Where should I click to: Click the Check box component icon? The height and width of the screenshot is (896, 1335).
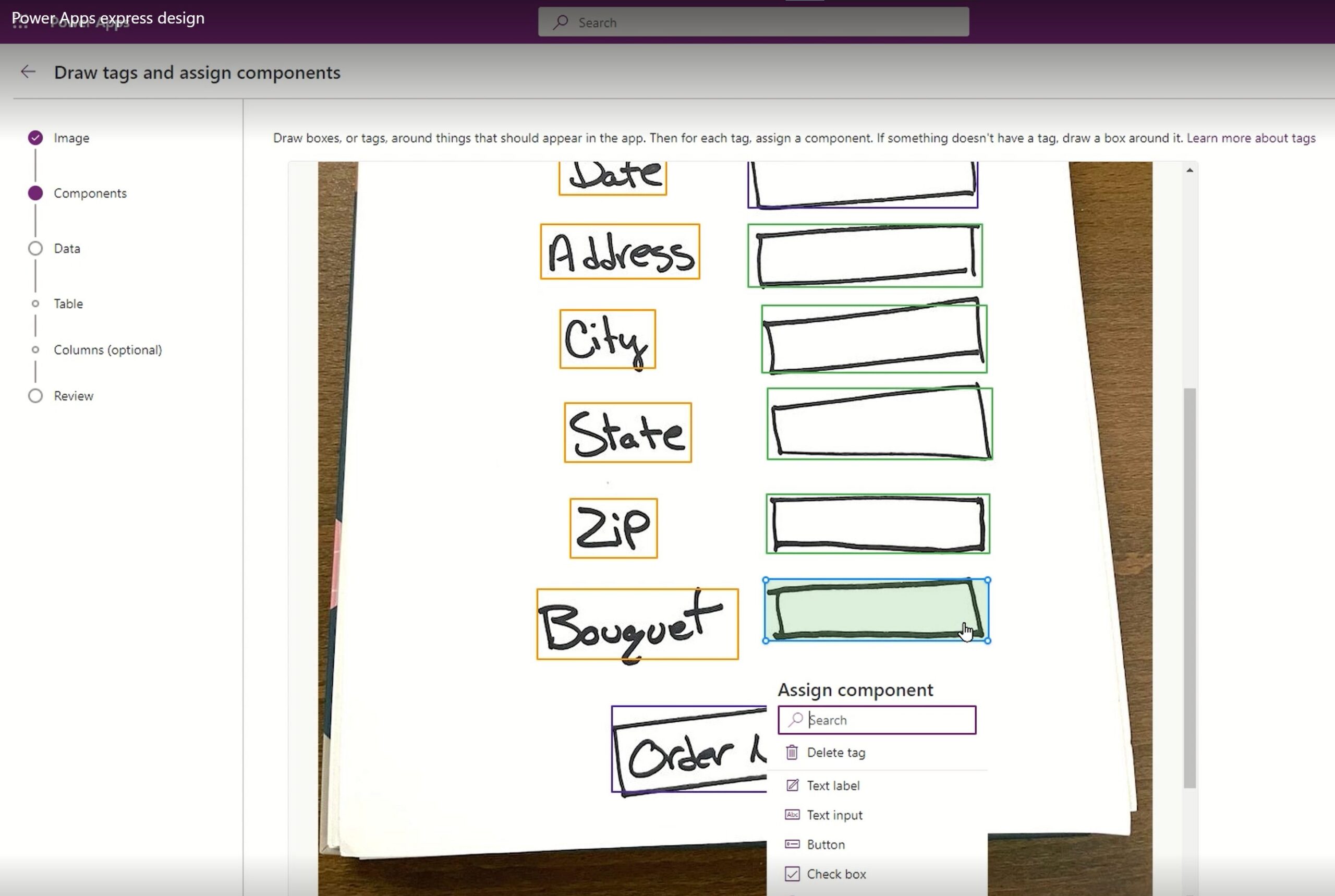click(x=792, y=874)
